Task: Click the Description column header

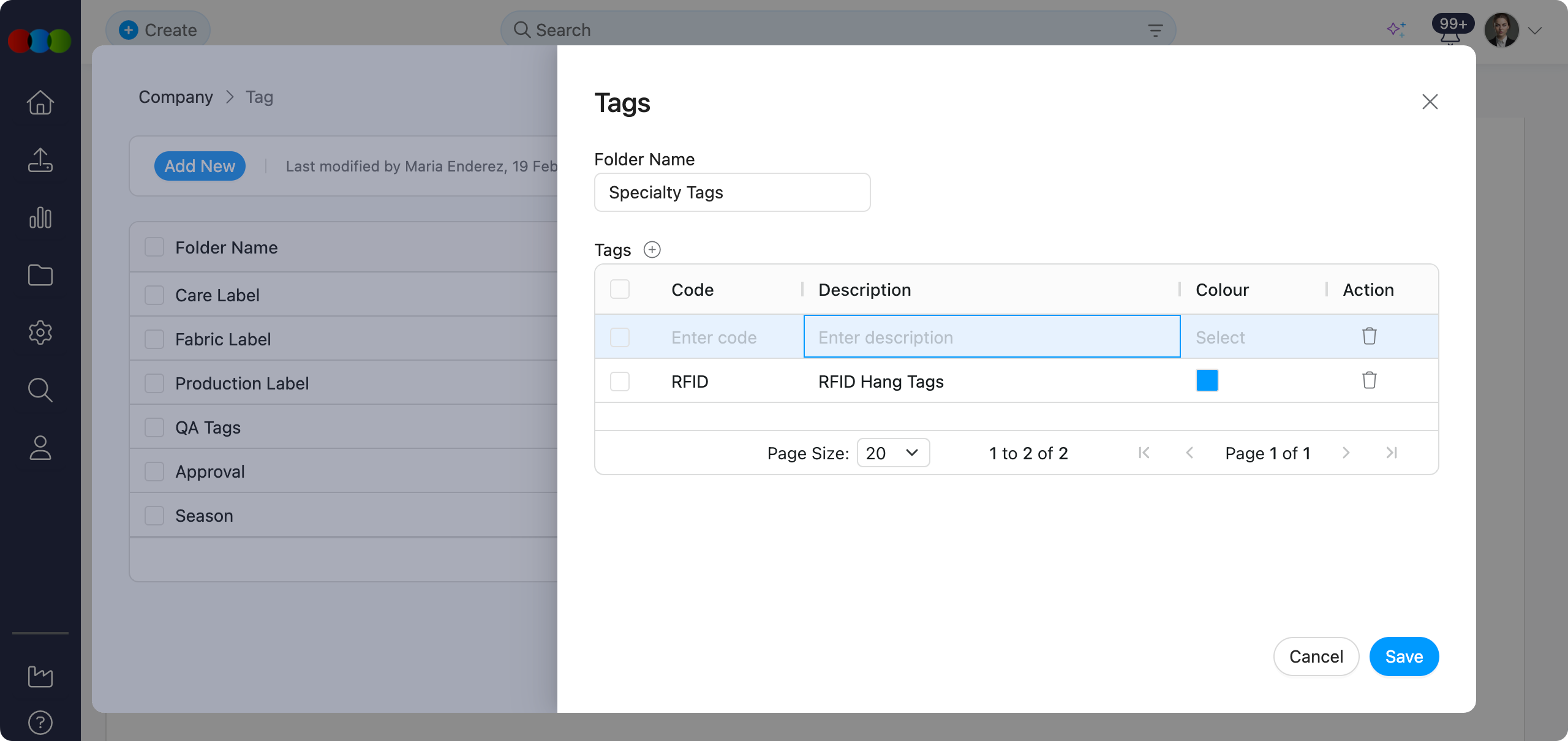Action: [x=864, y=290]
